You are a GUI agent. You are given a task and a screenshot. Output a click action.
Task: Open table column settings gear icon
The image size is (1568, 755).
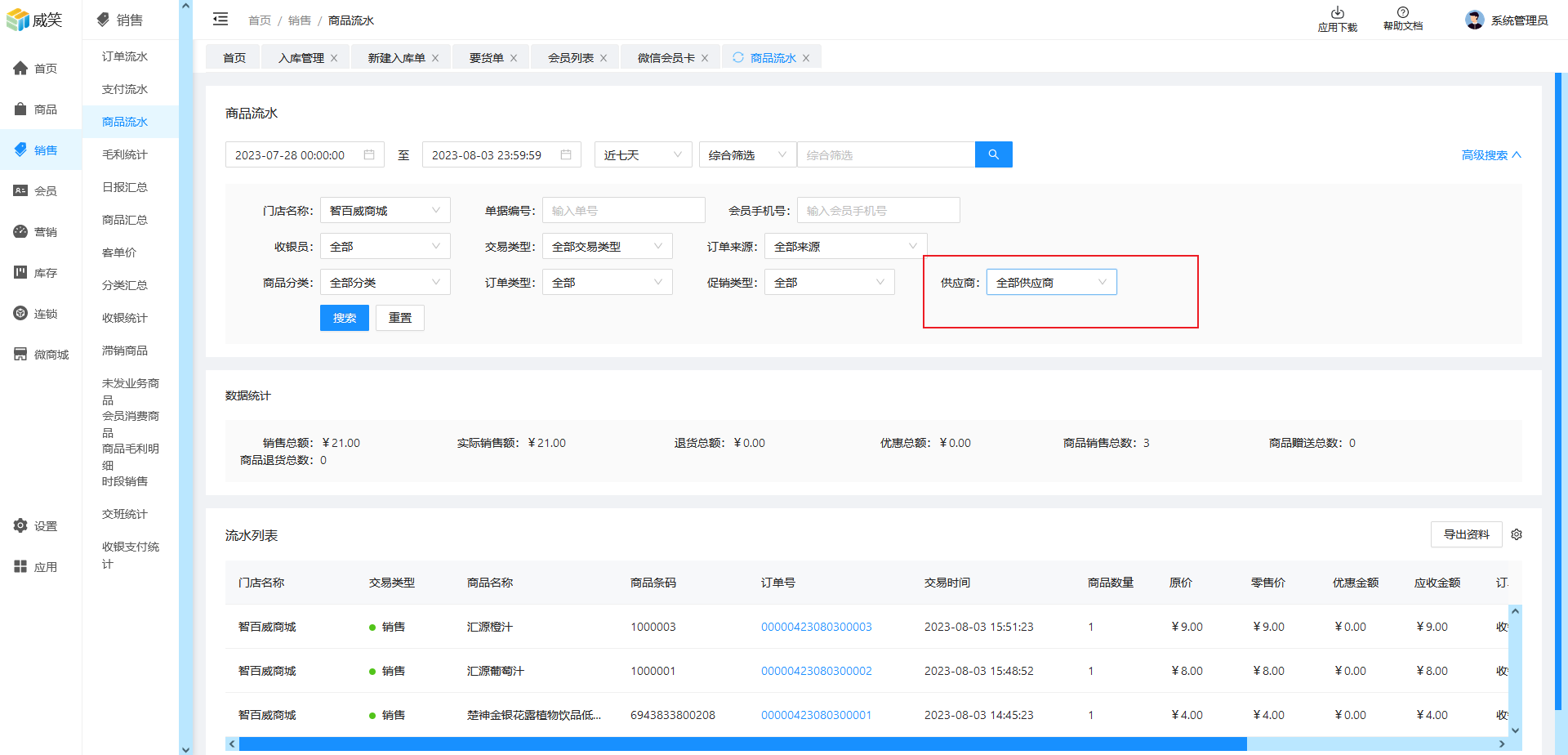click(x=1517, y=534)
